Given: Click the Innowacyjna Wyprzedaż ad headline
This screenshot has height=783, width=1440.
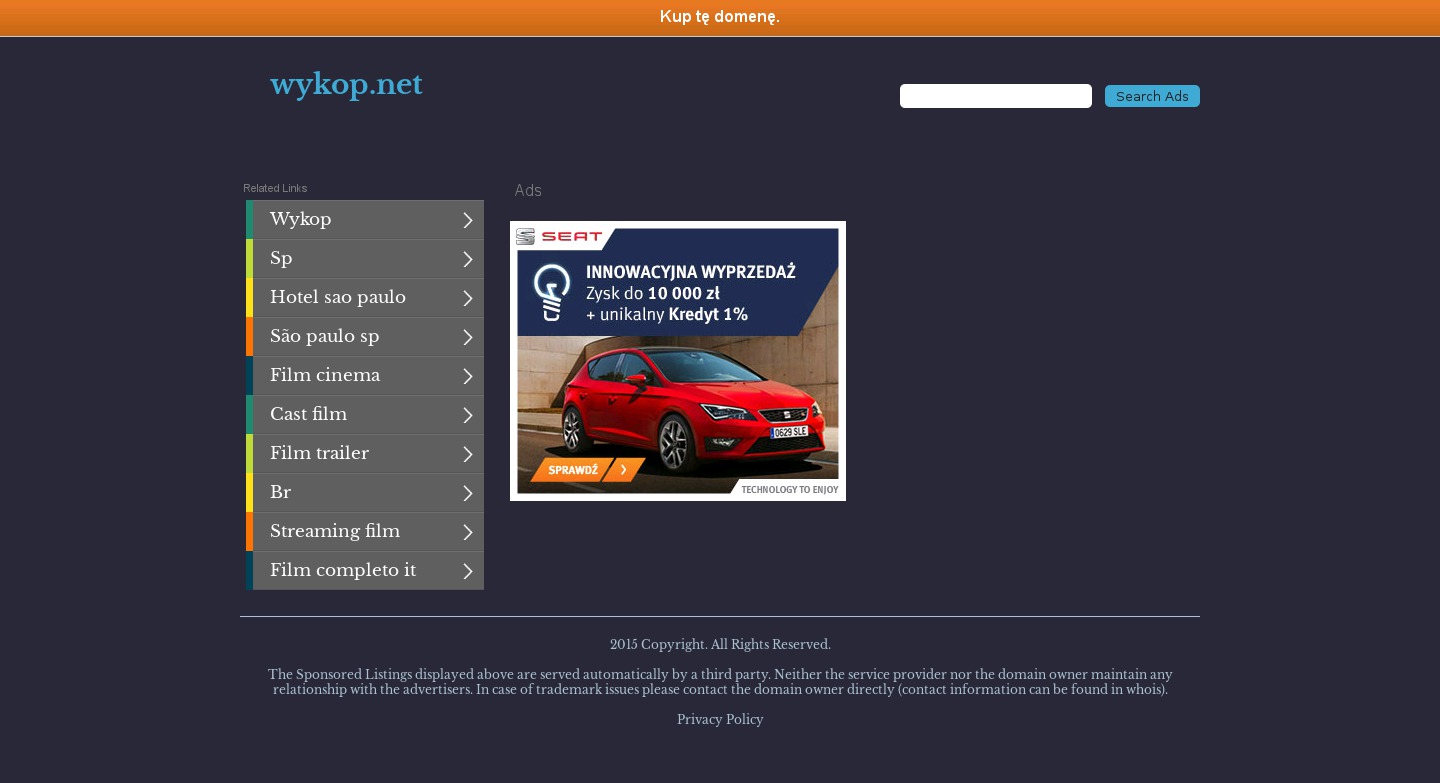Looking at the screenshot, I should point(690,272).
